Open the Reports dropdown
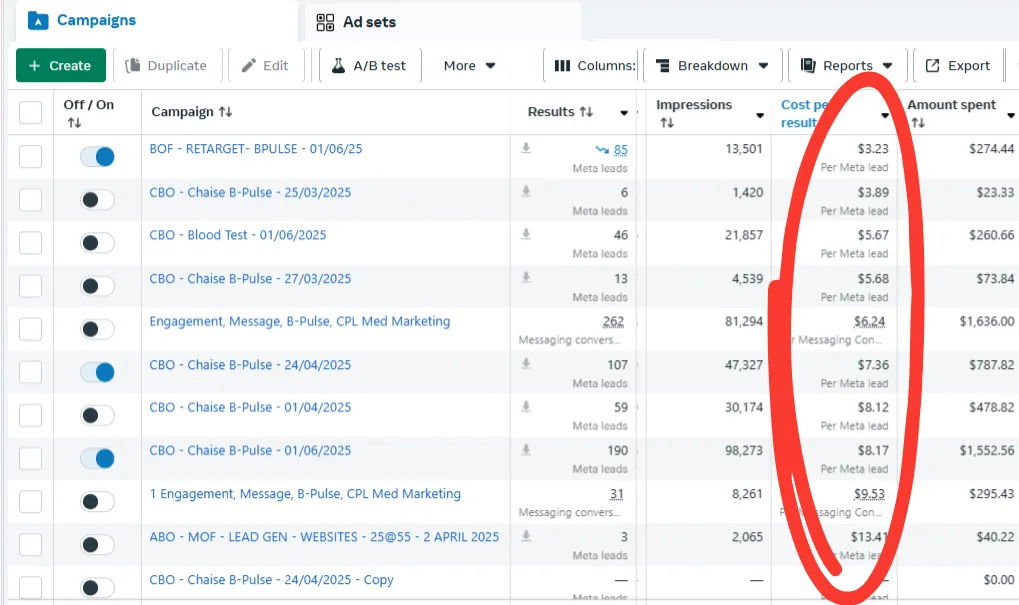The width and height of the screenshot is (1019, 605). pos(847,66)
